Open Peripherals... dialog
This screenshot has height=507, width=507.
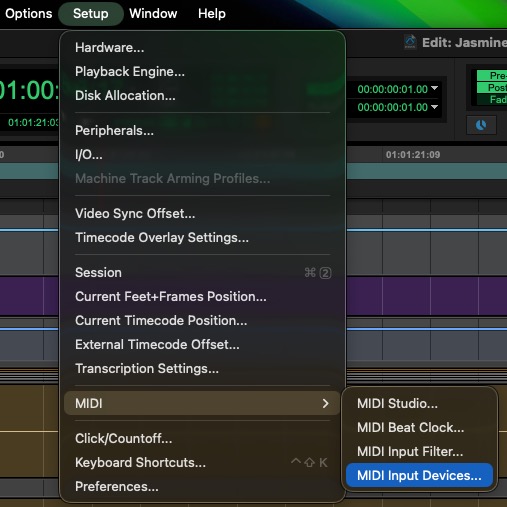(202, 131)
